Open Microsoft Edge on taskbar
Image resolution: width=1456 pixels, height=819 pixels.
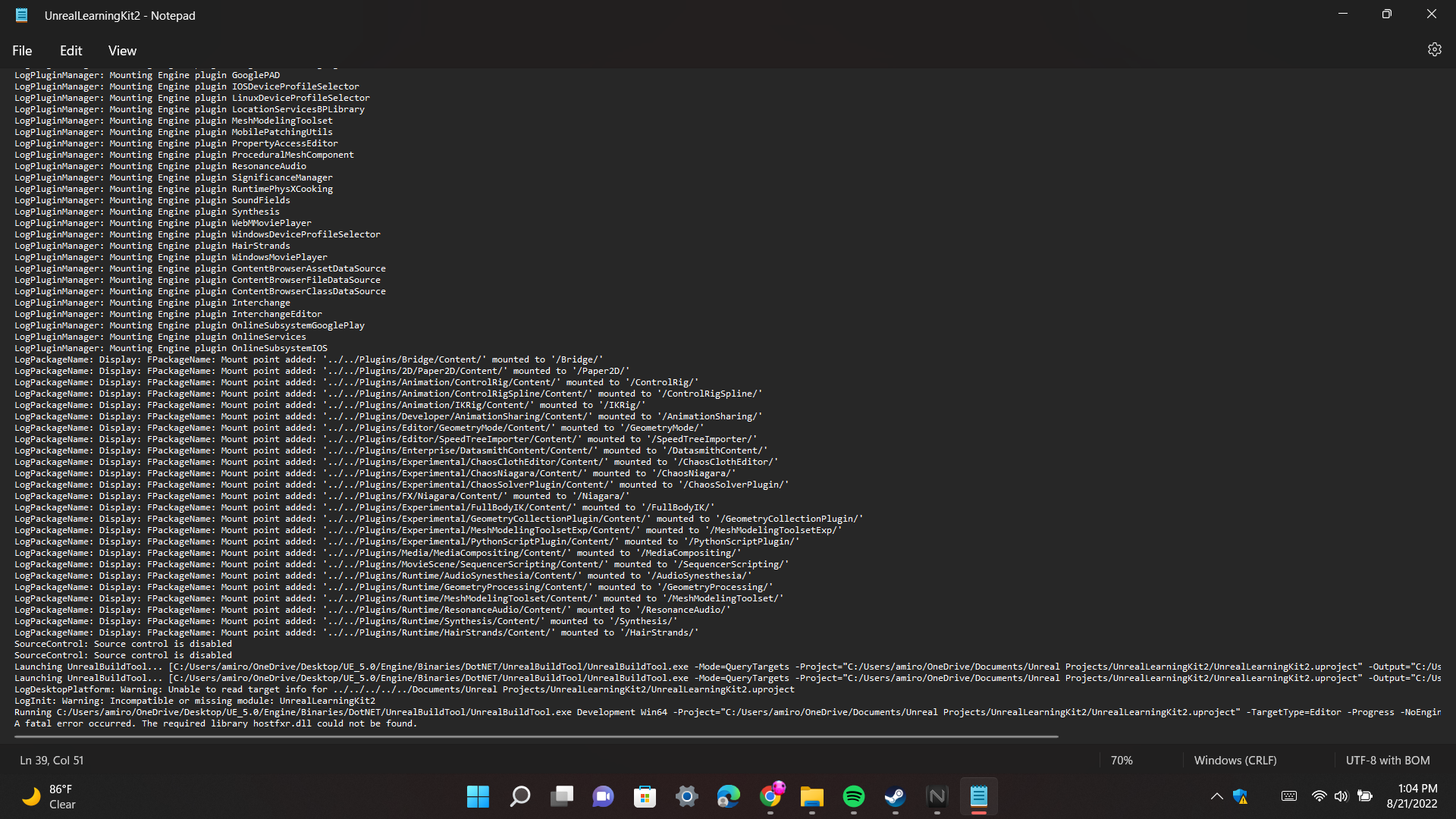coord(729,796)
